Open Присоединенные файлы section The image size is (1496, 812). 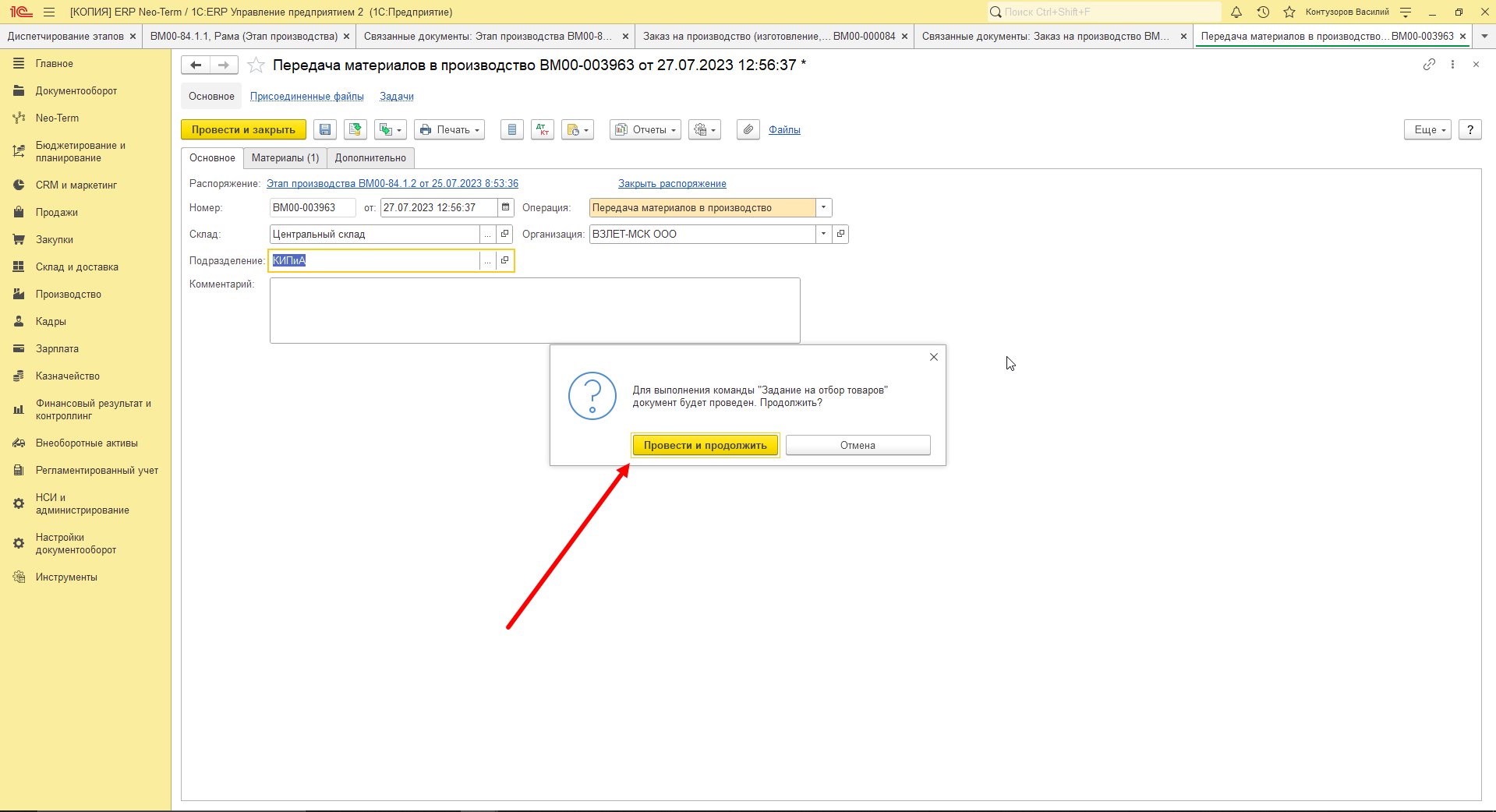pos(307,97)
